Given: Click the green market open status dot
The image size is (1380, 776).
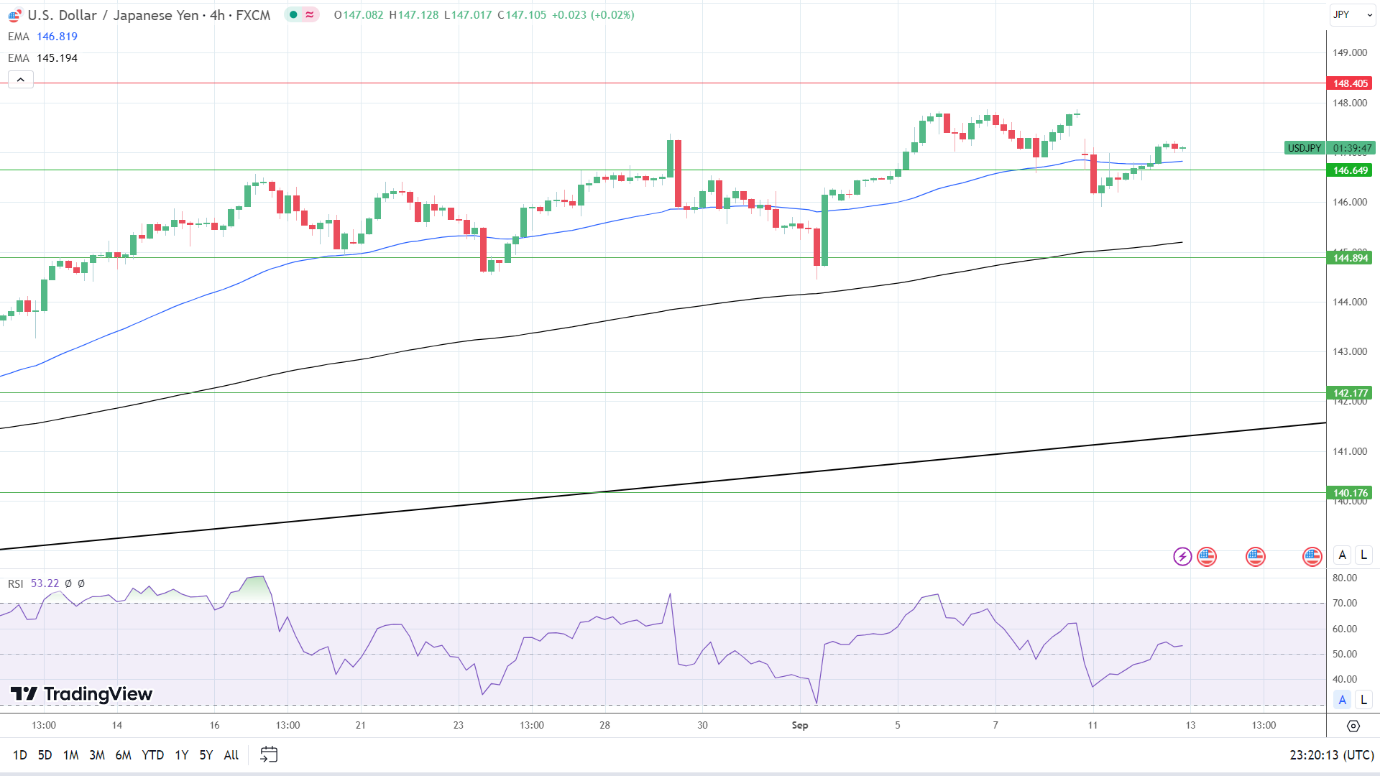Looking at the screenshot, I should tap(291, 15).
